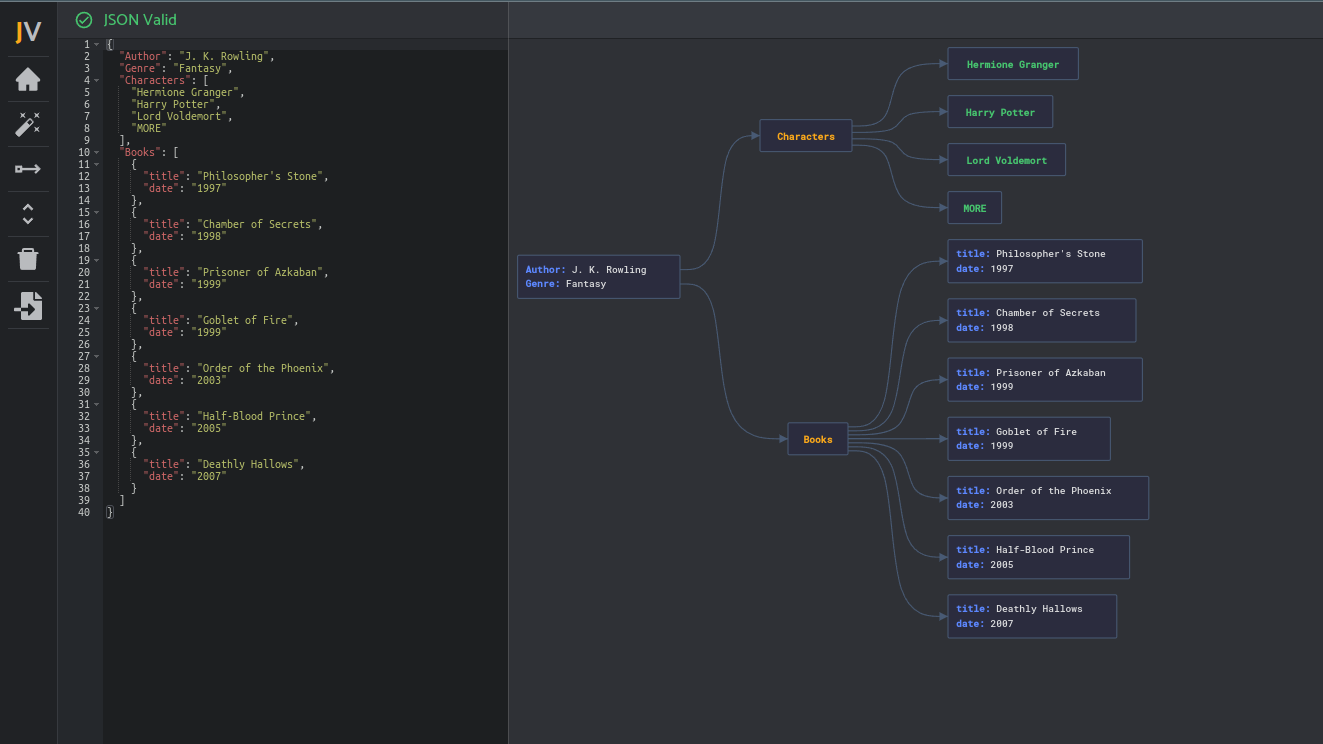Click "Fantasy" value on line 3
The height and width of the screenshot is (744, 1323).
pos(200,69)
